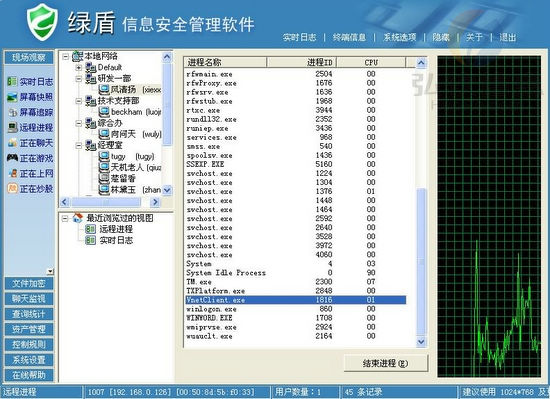Viewport: 550px width, 399px height.
Task: Open the 屏幕追踪 sidebar item
Action: tap(30, 112)
